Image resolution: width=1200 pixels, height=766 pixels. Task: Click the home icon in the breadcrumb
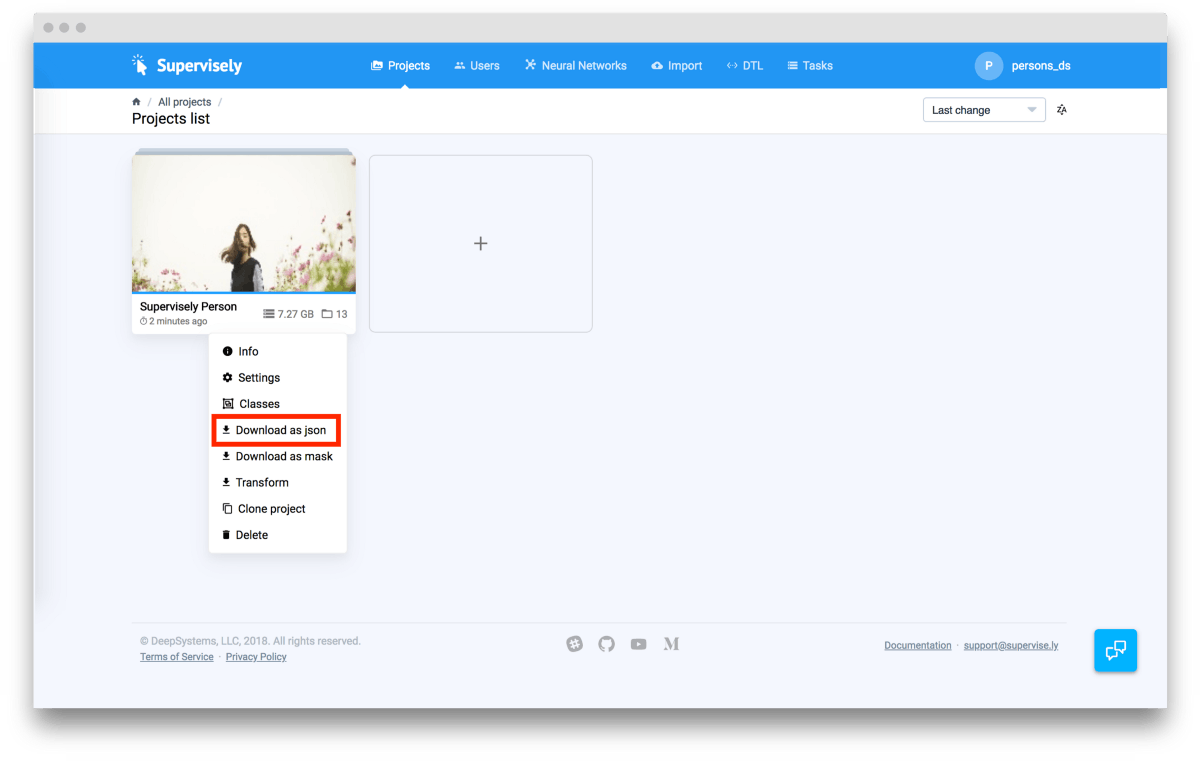(x=135, y=101)
